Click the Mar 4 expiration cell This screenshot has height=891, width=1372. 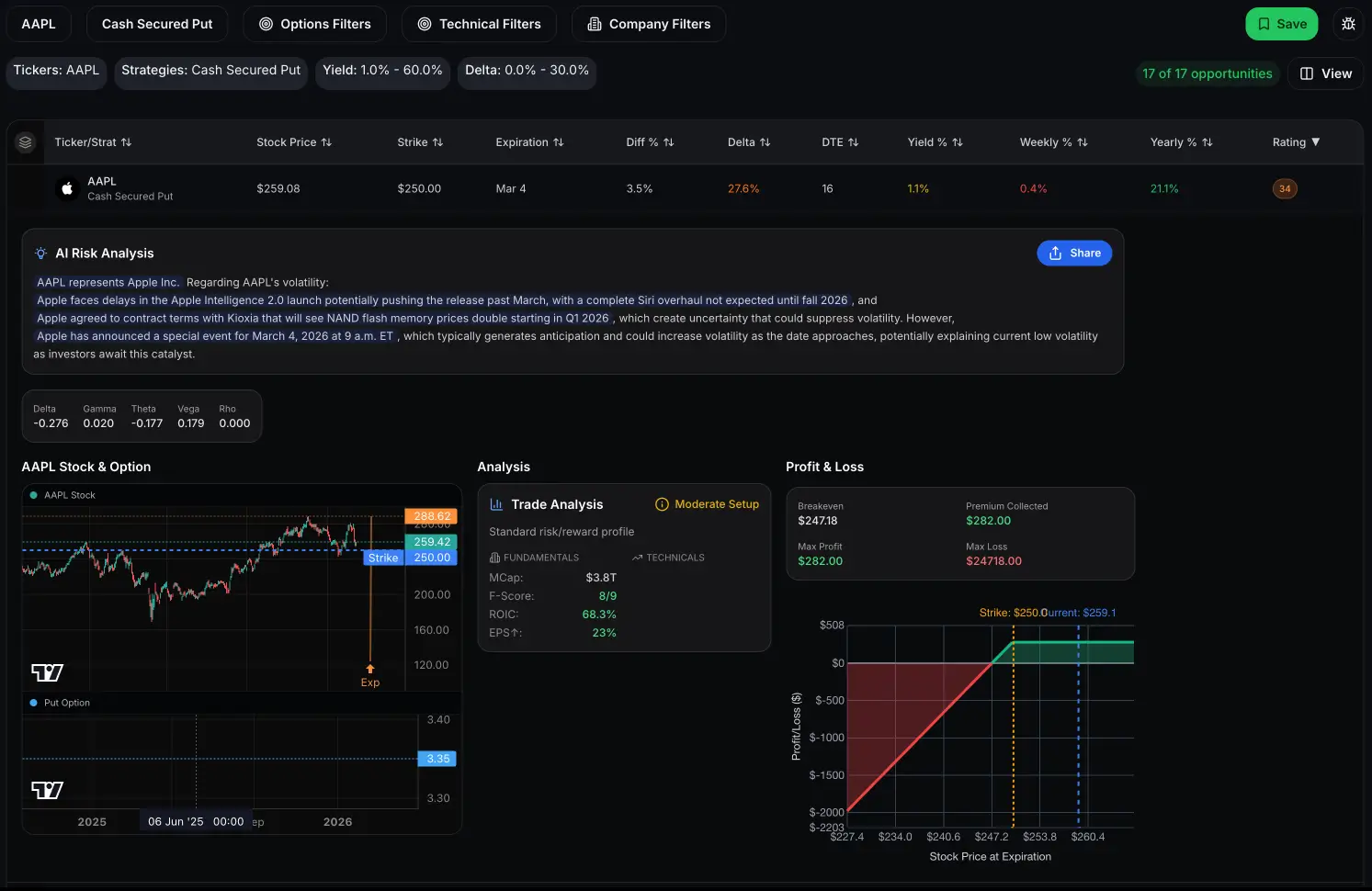511,188
